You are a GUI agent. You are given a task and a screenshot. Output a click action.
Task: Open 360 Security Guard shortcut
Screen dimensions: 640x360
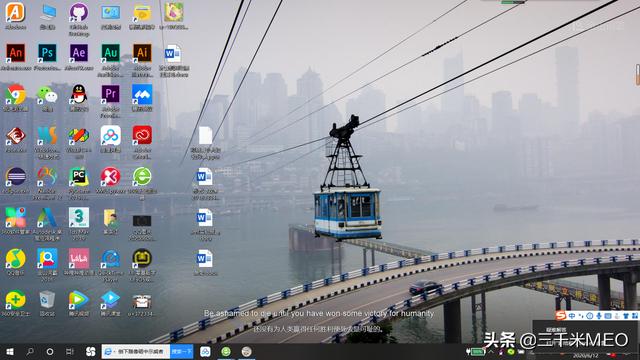point(16,300)
